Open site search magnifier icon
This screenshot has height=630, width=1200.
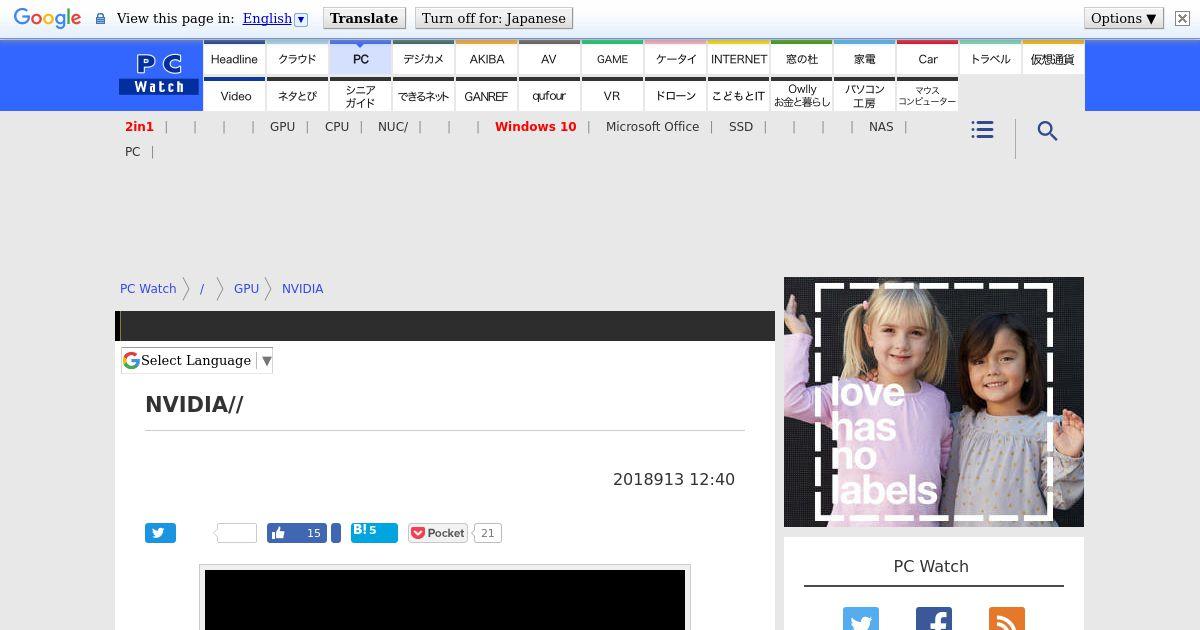1047,131
